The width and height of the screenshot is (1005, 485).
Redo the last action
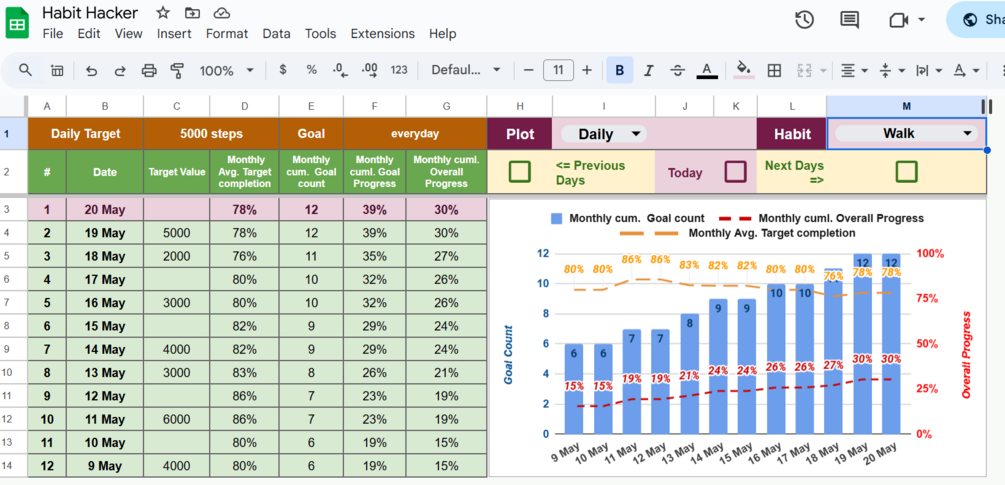coord(120,70)
